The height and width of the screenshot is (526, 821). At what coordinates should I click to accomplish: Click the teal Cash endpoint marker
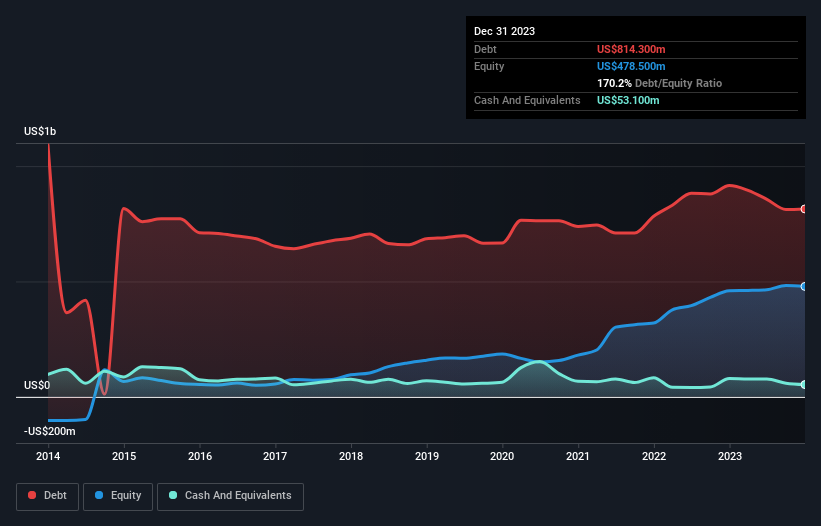coord(804,384)
